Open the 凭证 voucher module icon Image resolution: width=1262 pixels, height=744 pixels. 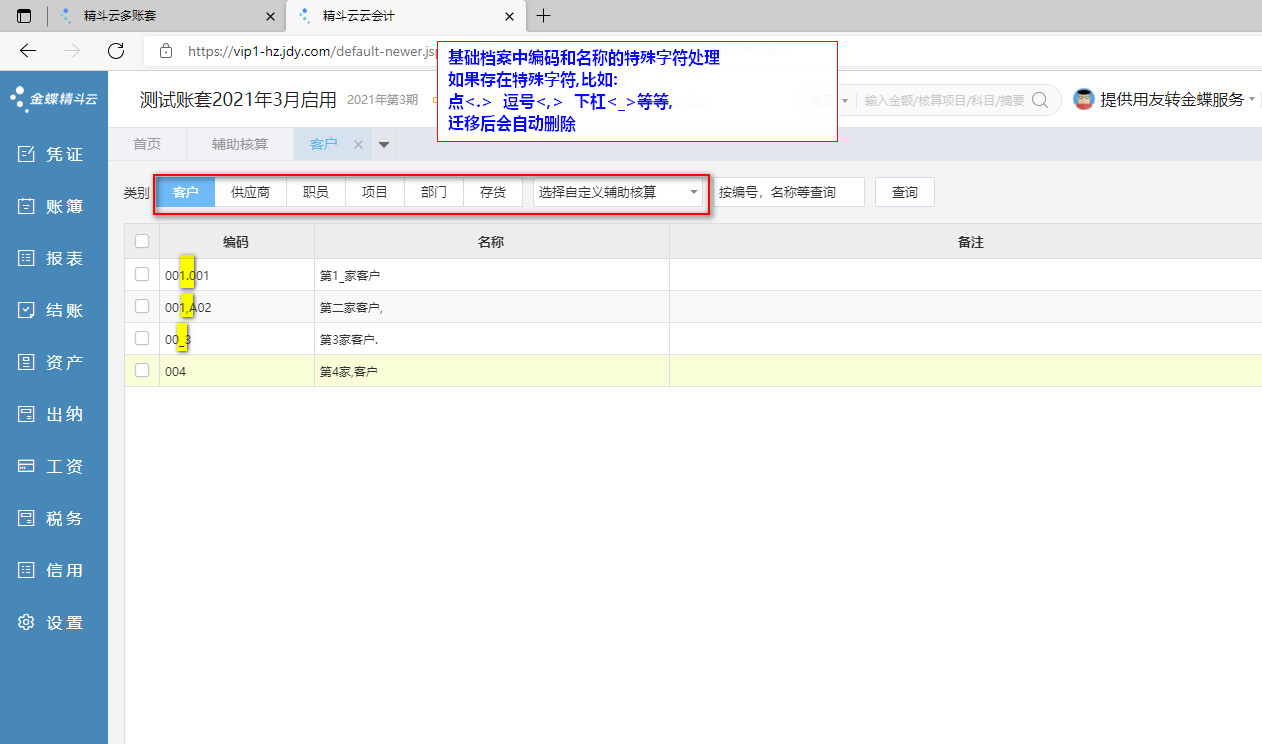click(x=27, y=154)
